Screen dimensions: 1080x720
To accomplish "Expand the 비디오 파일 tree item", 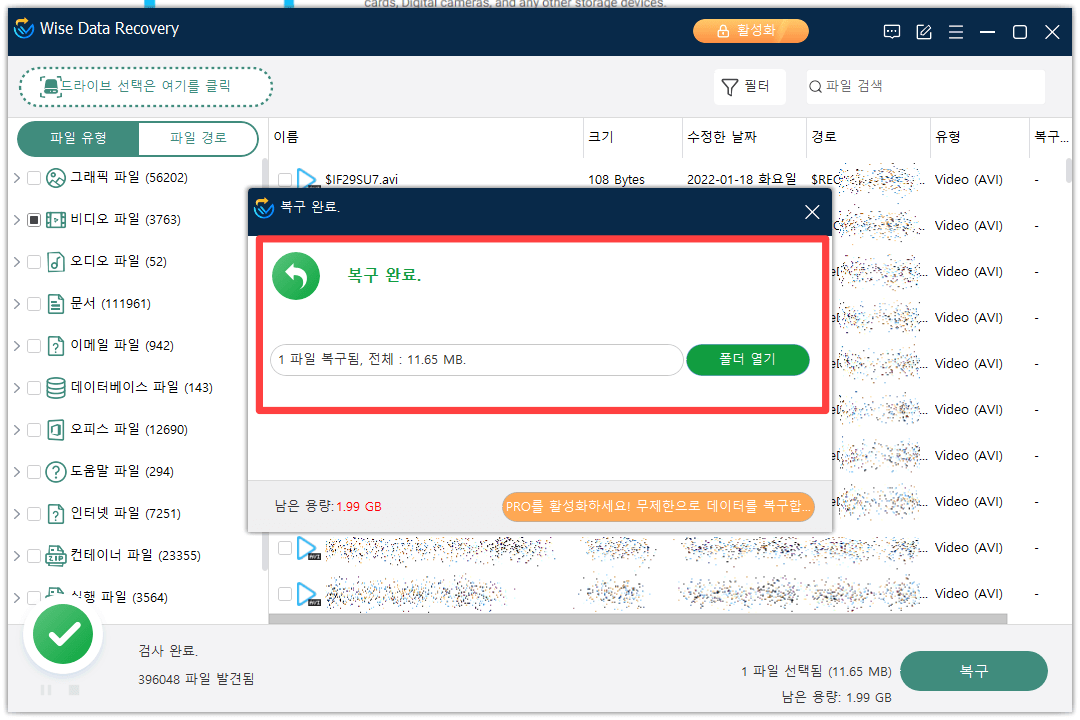I will (14, 219).
